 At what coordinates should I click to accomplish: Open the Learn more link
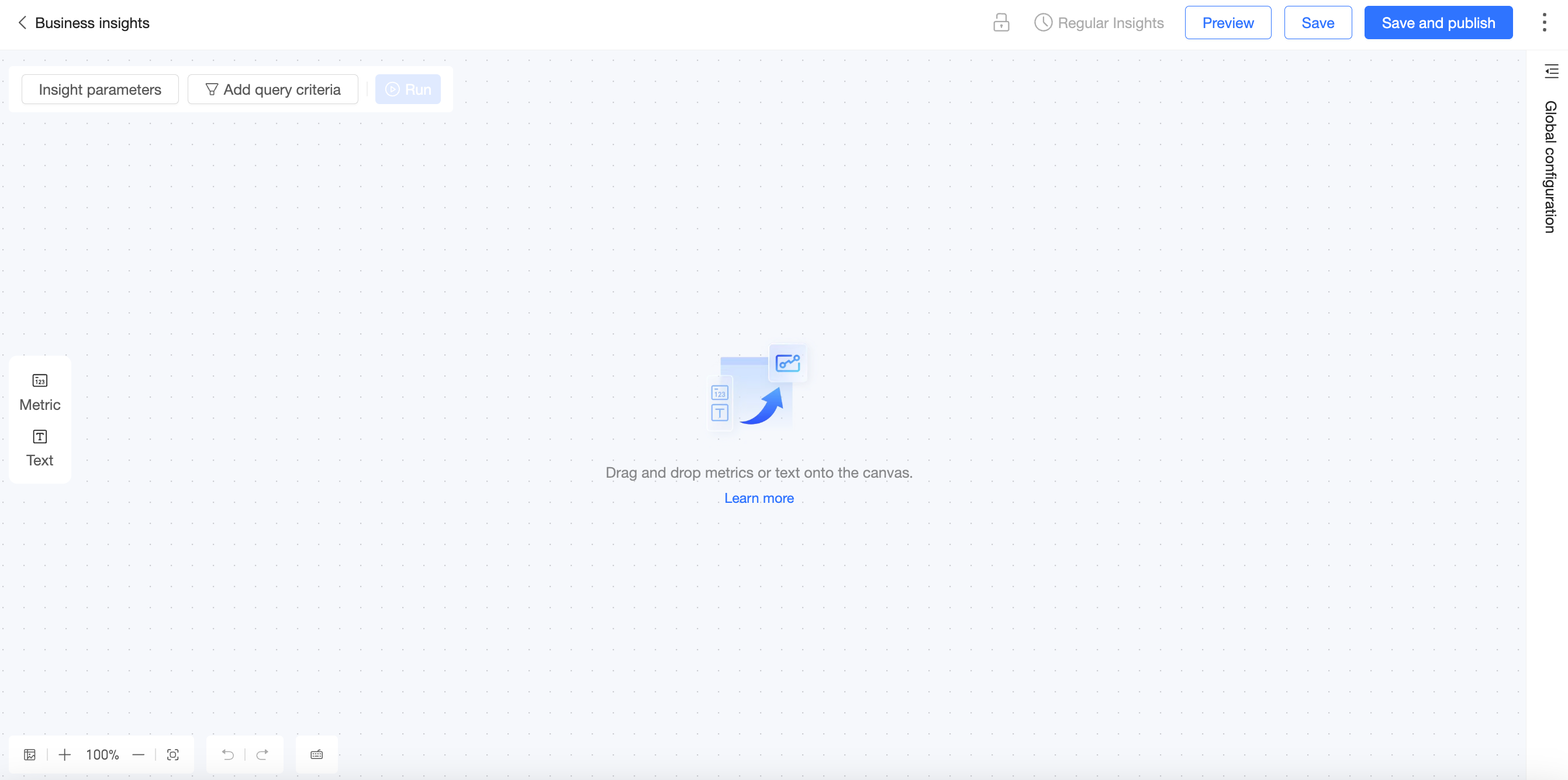(758, 498)
